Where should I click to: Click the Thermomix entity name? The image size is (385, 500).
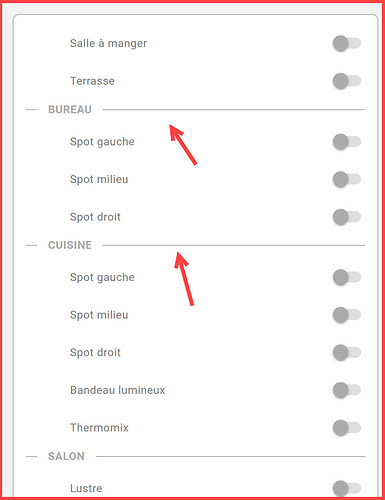(99, 428)
